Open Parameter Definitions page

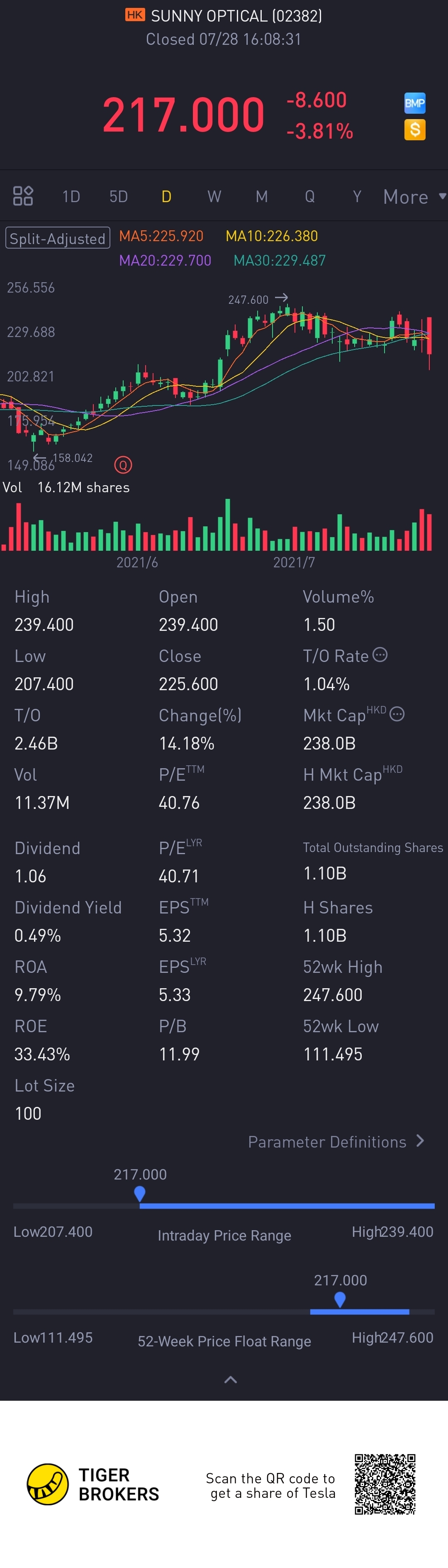point(336,1141)
